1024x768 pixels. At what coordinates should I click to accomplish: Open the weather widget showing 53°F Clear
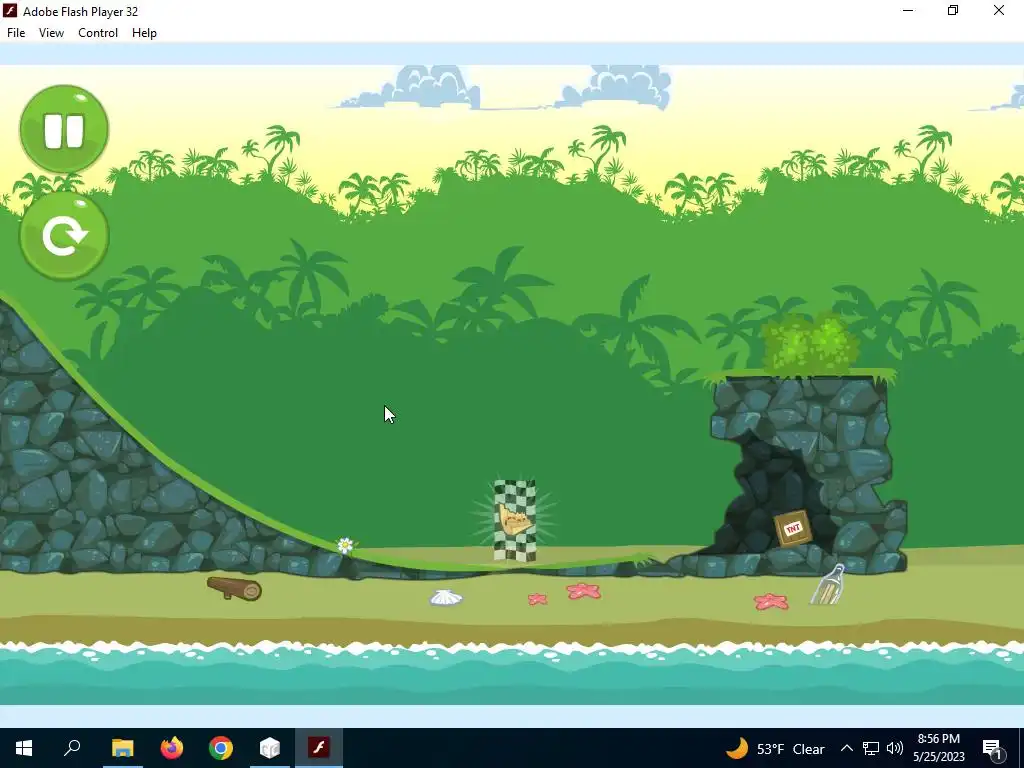coord(775,748)
